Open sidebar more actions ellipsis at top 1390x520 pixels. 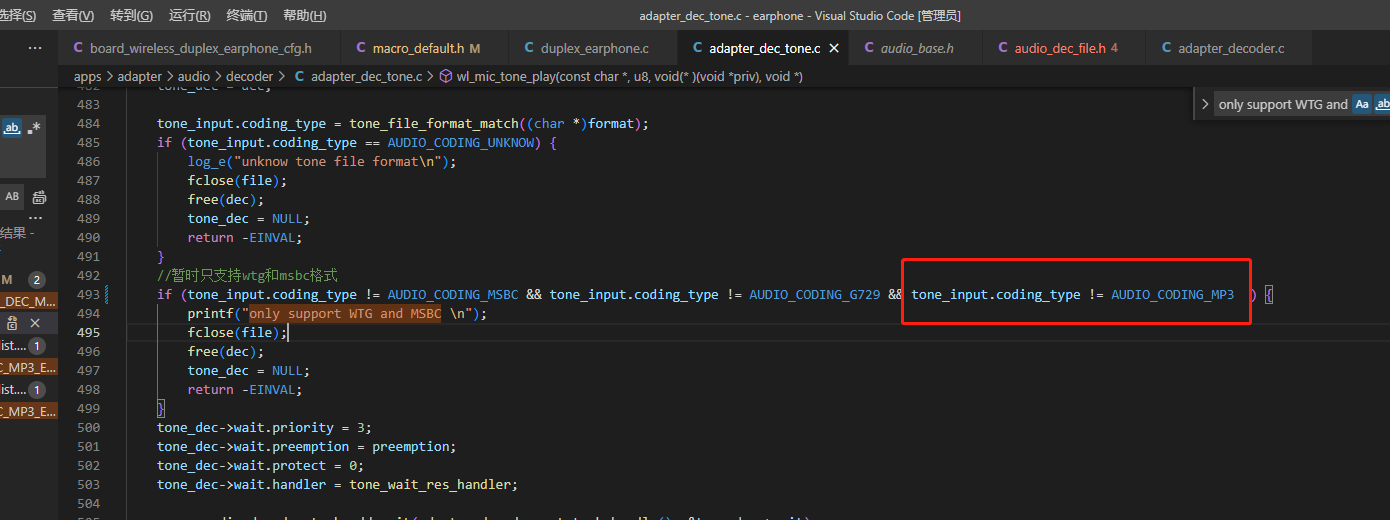(x=35, y=48)
